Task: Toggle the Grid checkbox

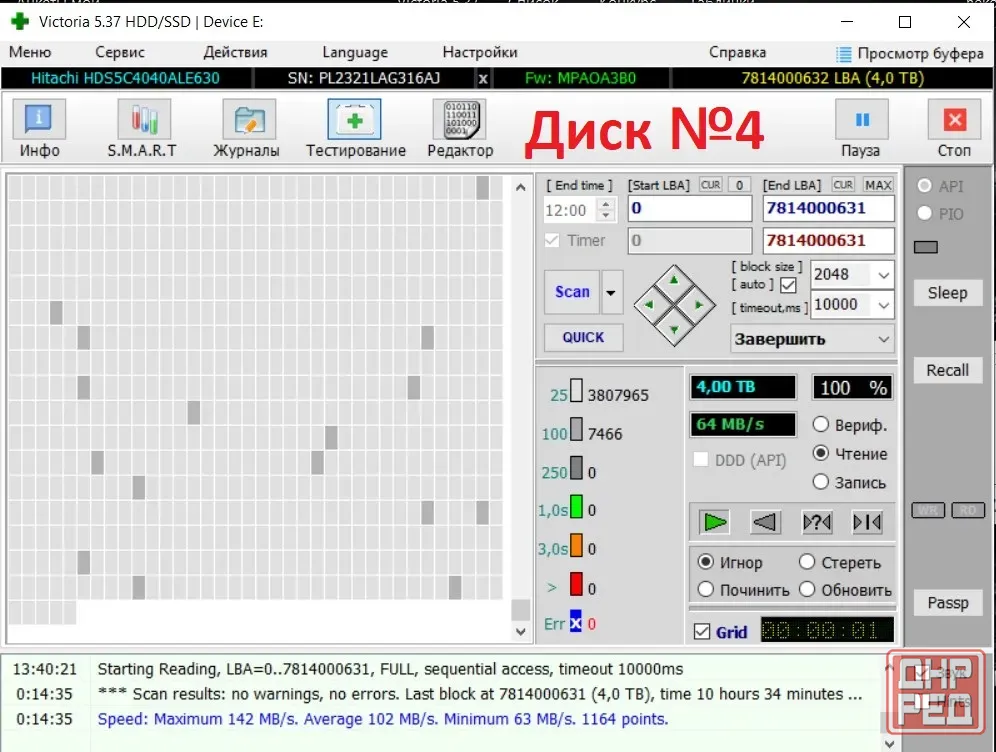Action: tap(702, 632)
